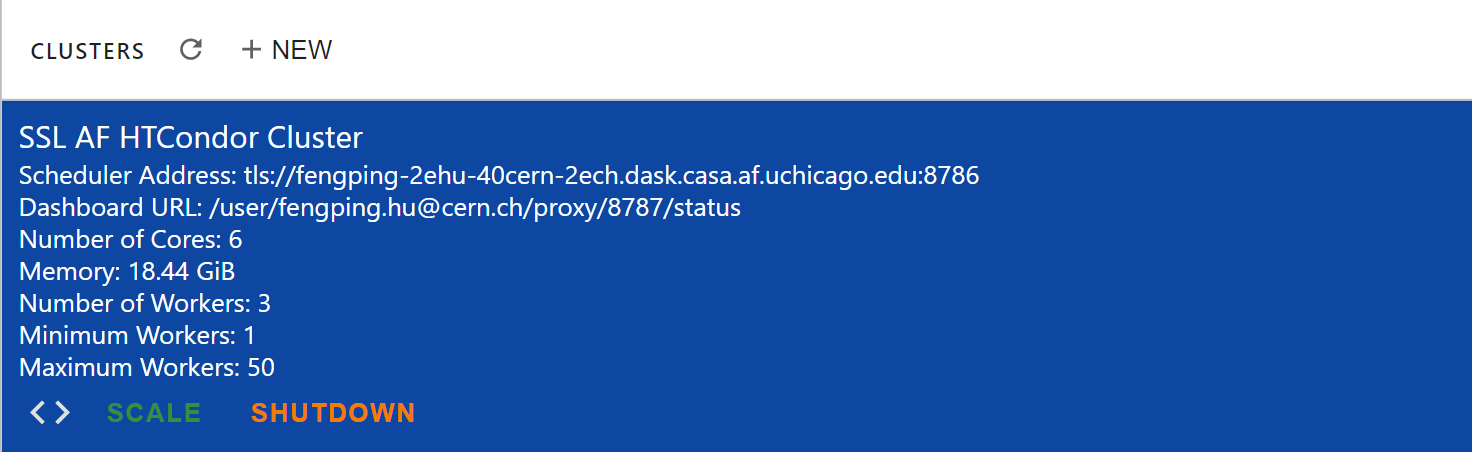Click the 'Memory' label
1472x452 pixels.
pyautogui.click(x=70, y=272)
